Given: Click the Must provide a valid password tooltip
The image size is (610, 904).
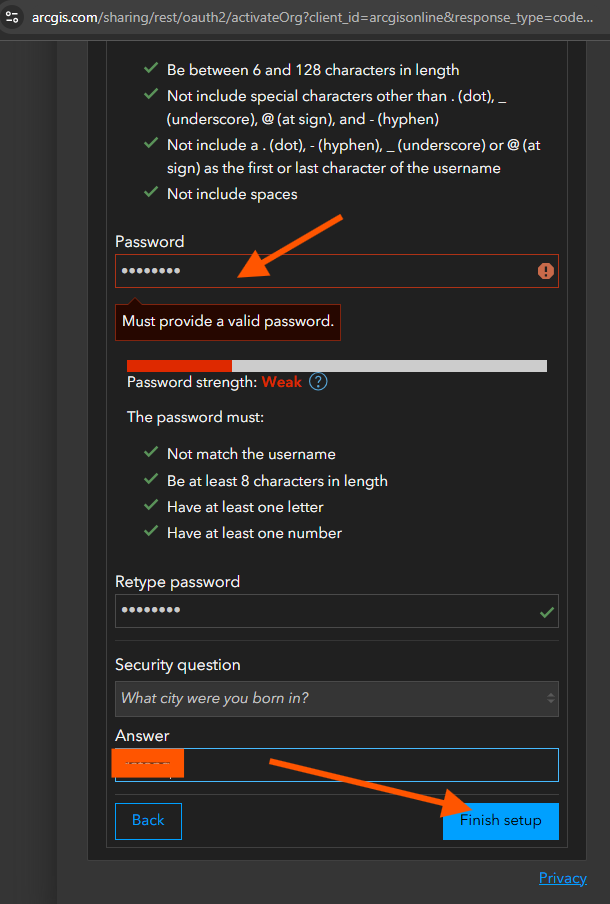Looking at the screenshot, I should coord(228,322).
